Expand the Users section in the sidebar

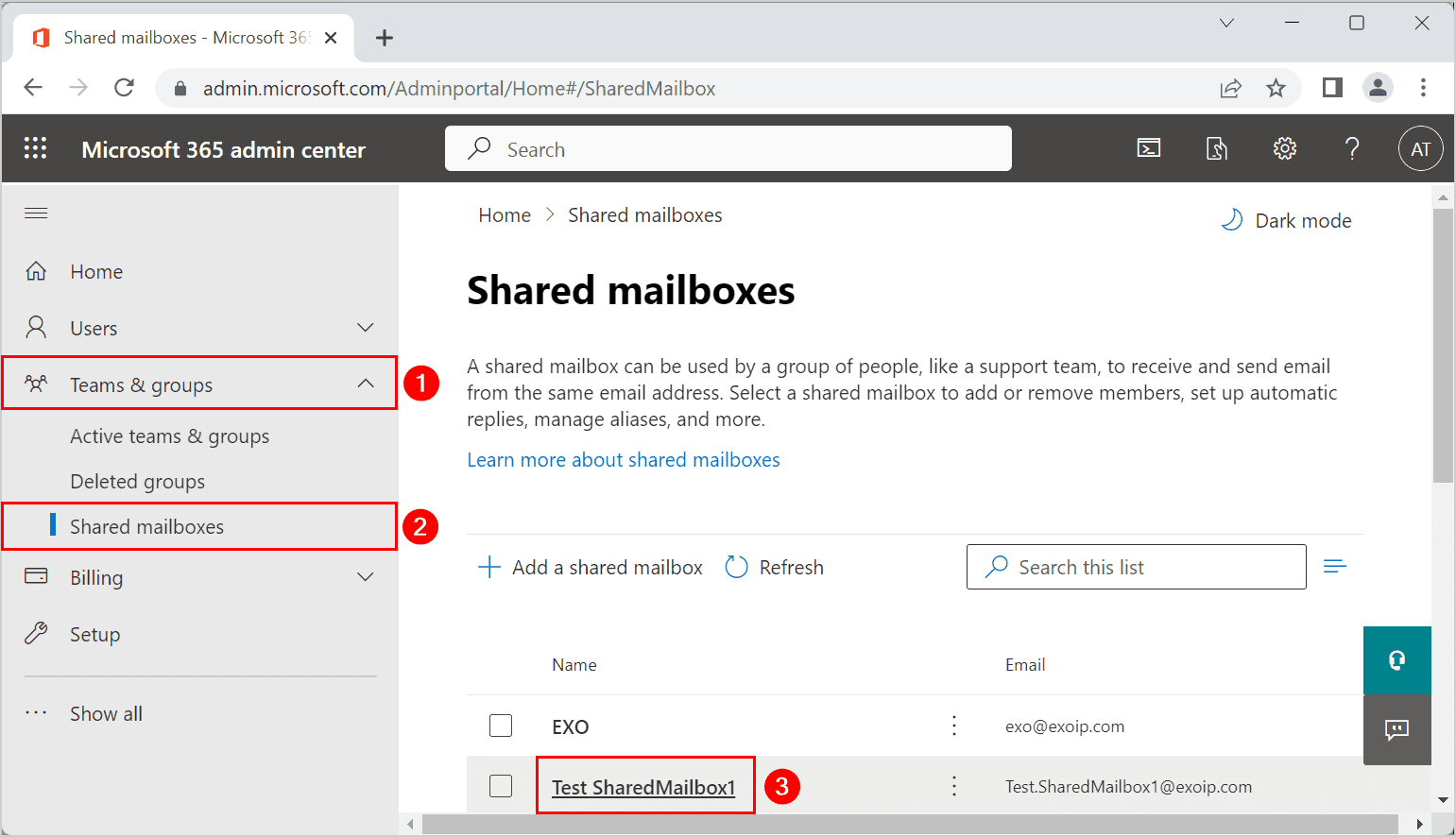click(x=366, y=327)
